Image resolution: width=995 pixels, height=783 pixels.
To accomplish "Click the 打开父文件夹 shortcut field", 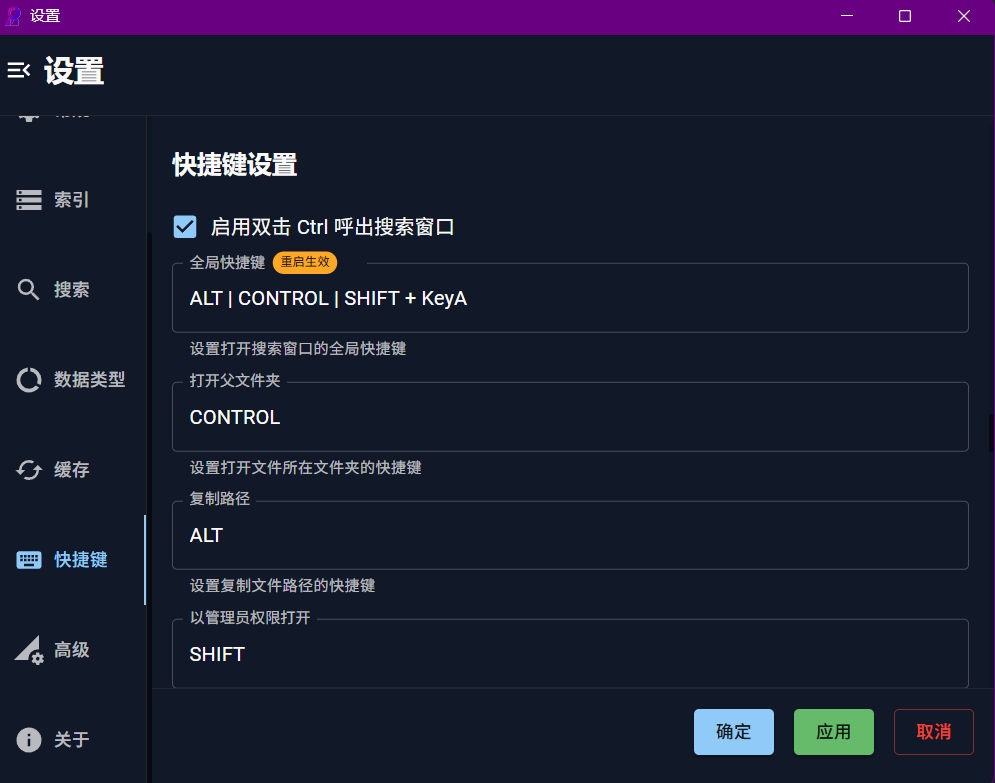I will coord(570,417).
